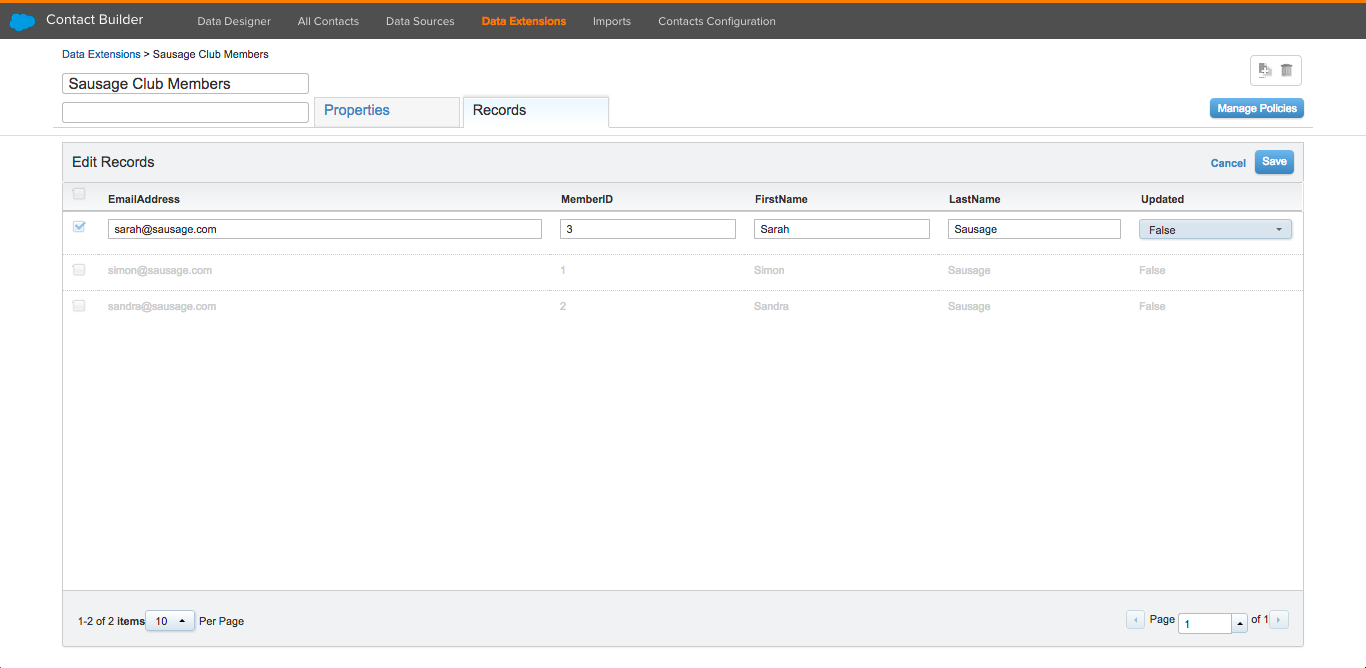
Task: Switch to the Properties tab
Action: [387, 111]
